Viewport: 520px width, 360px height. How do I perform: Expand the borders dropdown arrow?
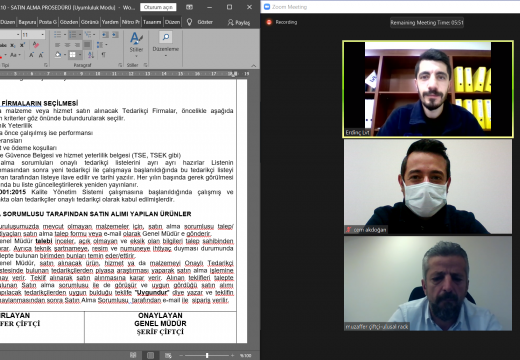tap(80, 55)
